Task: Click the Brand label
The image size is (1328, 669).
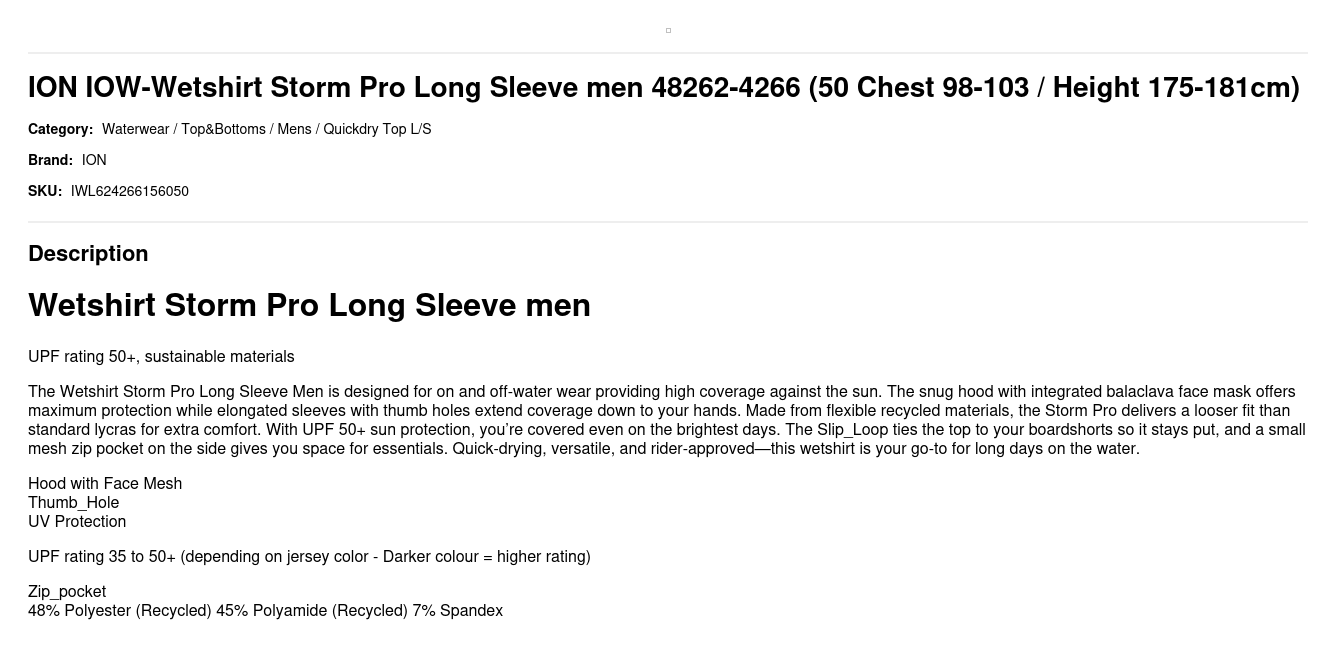Action: (50, 160)
